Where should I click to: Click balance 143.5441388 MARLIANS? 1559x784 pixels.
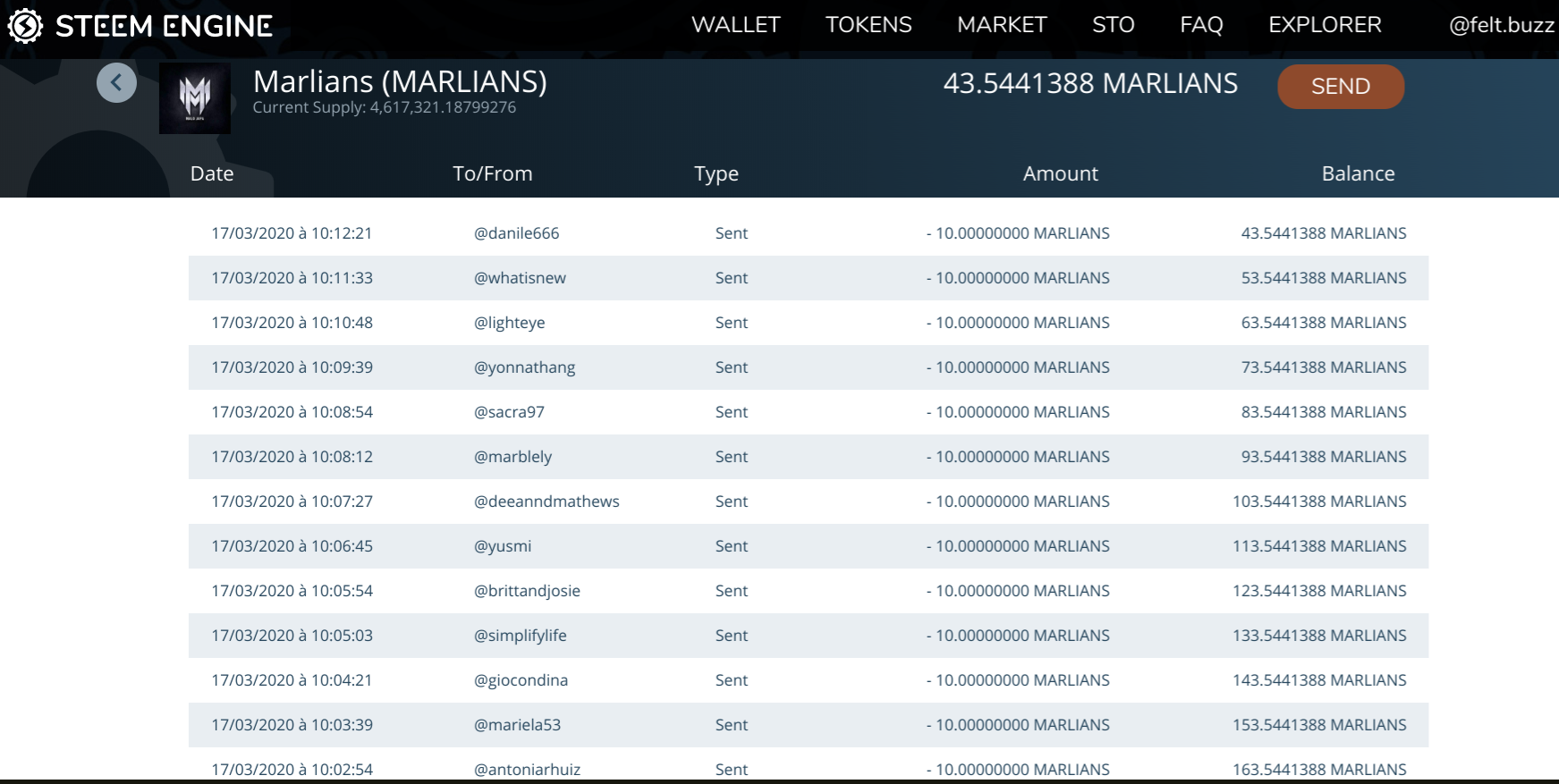click(1319, 680)
